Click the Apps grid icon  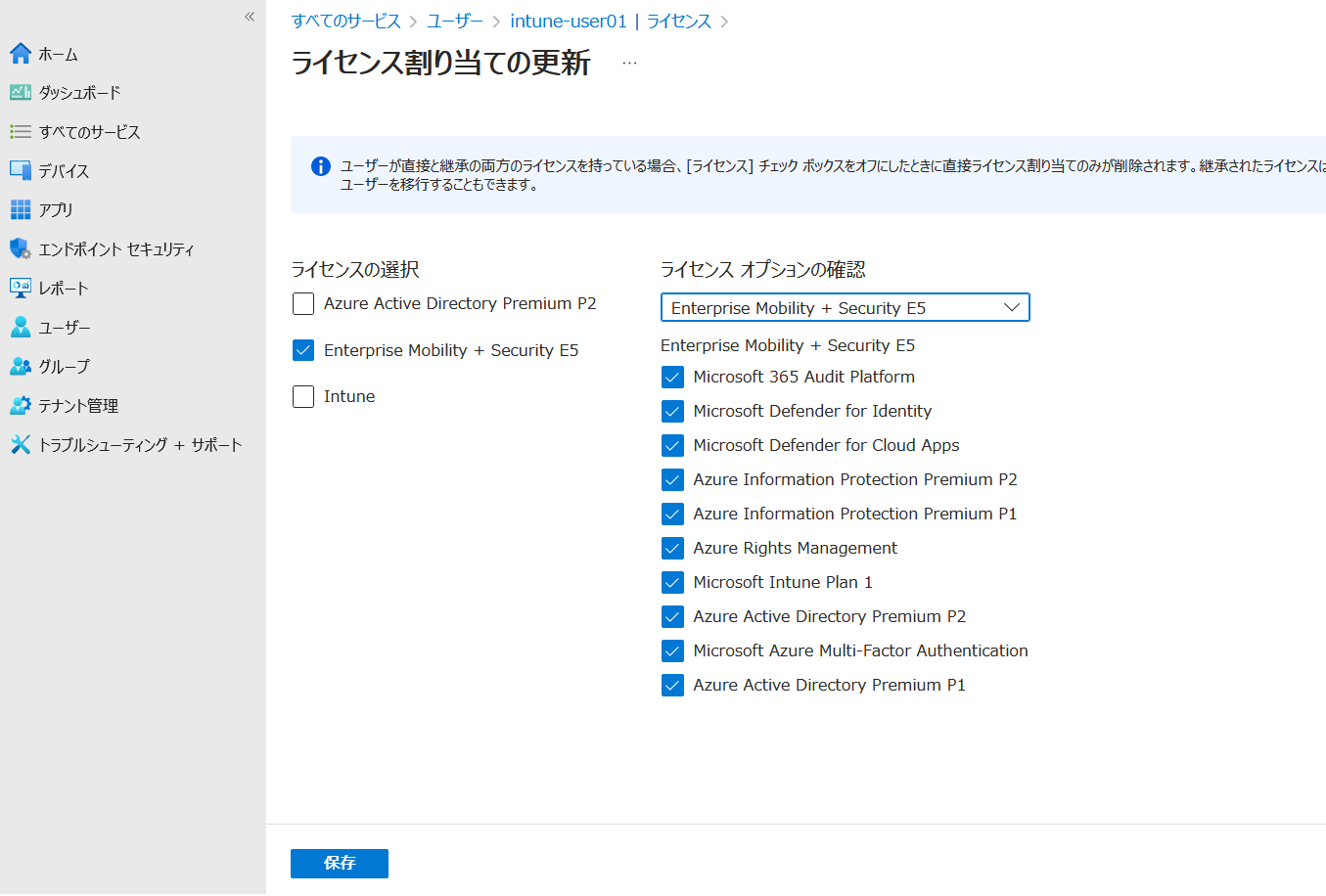pos(21,209)
